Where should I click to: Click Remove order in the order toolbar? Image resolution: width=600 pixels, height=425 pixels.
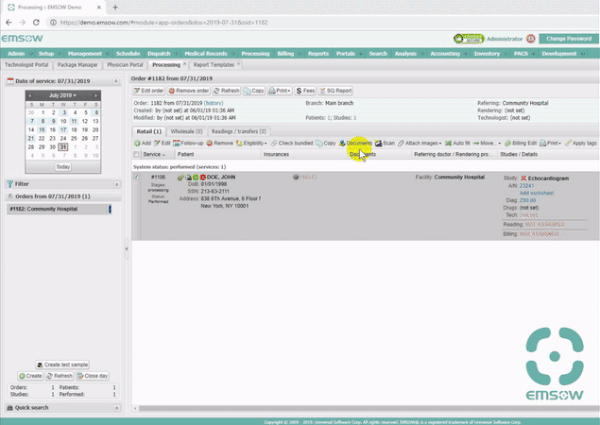189,91
